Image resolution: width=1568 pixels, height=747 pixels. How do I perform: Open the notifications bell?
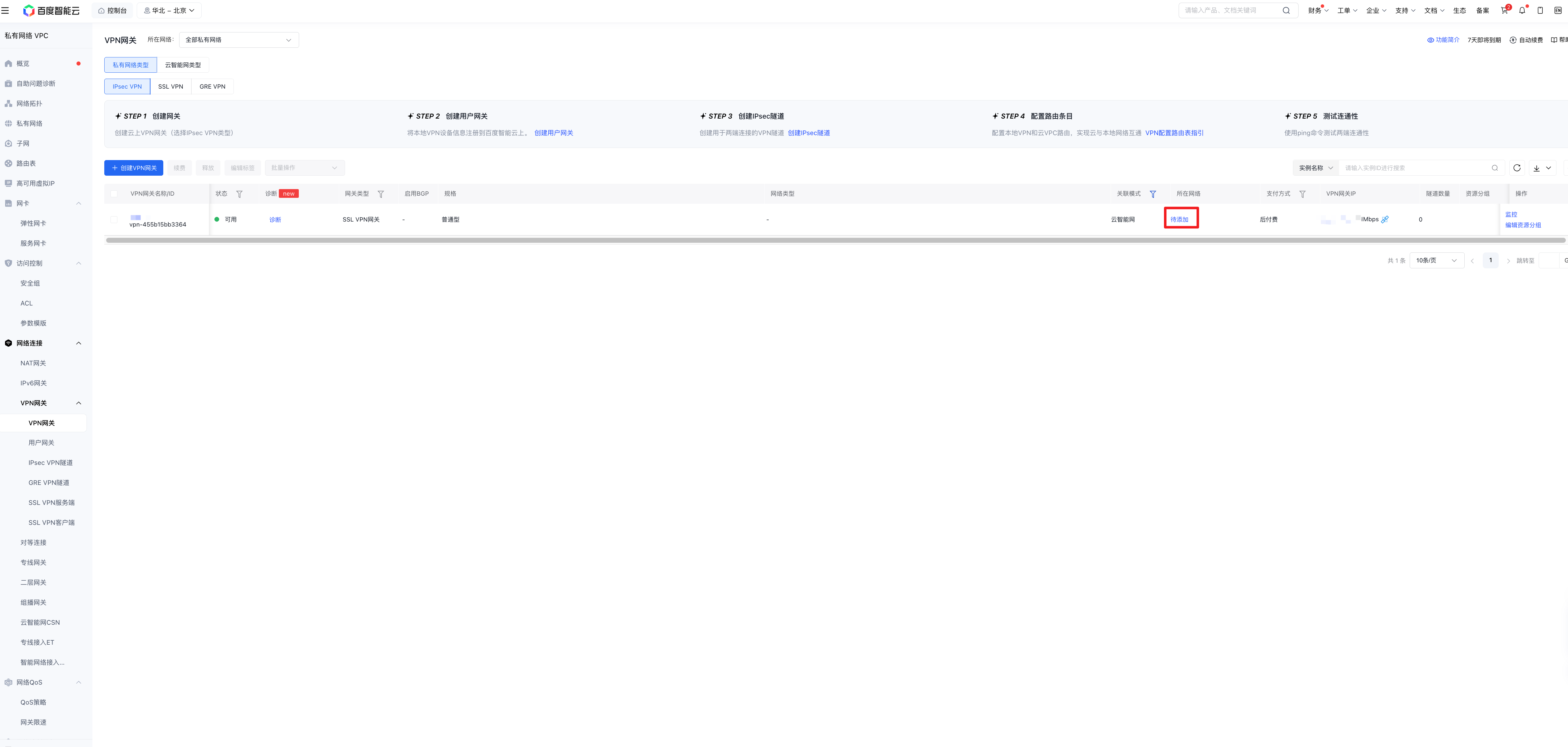pyautogui.click(x=1522, y=10)
